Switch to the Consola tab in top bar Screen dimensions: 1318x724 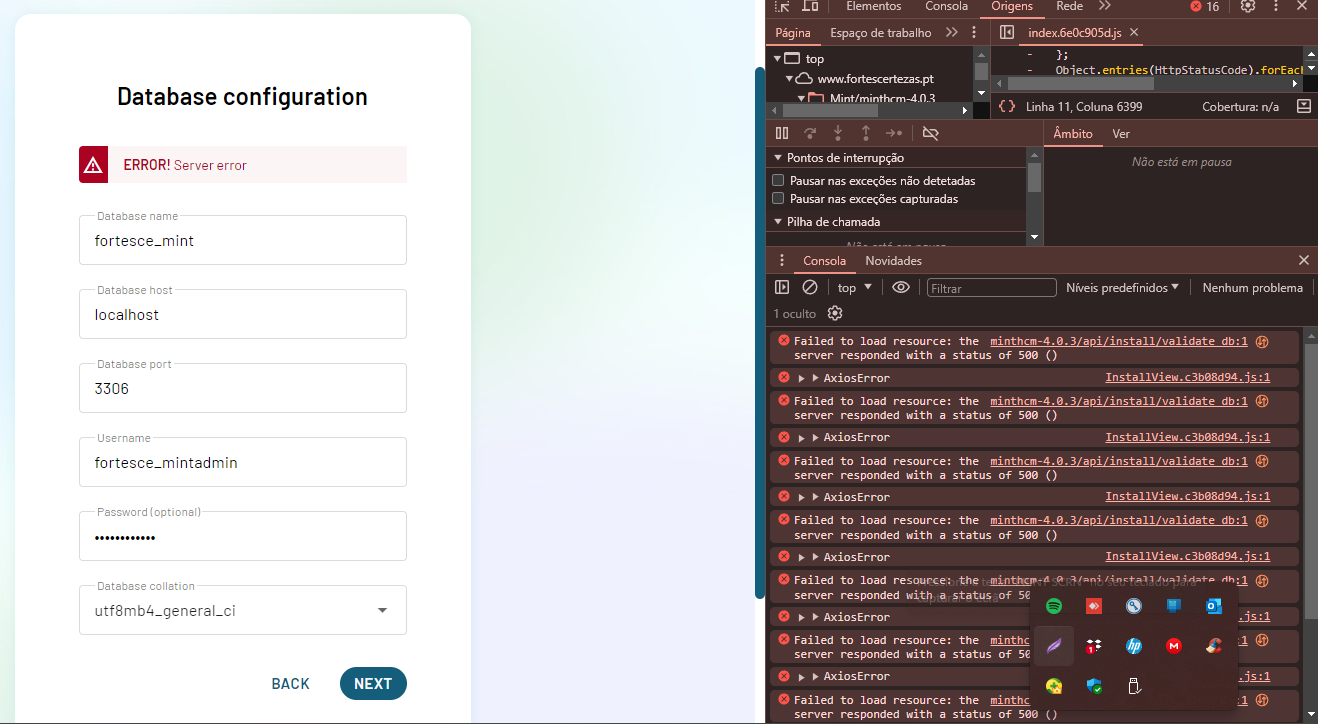[x=946, y=6]
